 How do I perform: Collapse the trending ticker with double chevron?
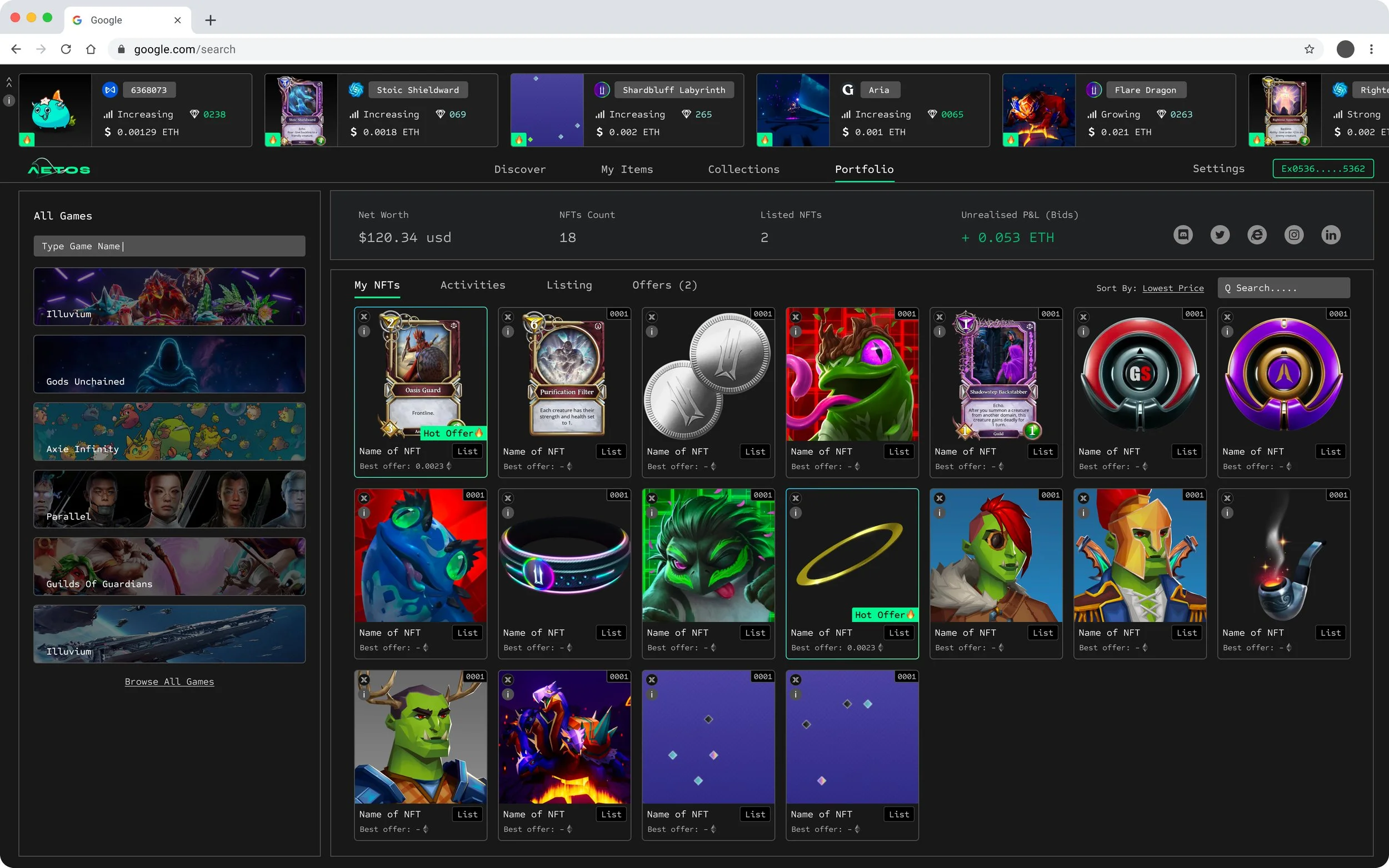pos(9,82)
